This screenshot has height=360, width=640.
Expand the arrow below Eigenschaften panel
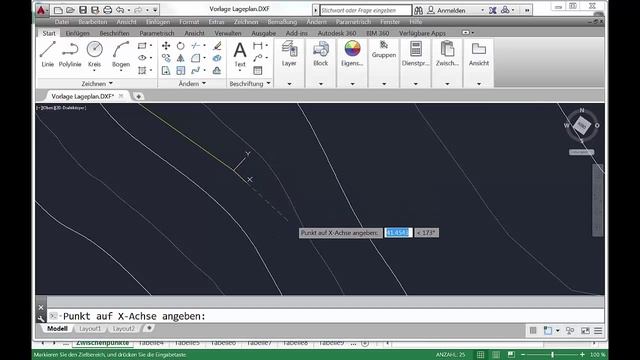(x=352, y=84)
